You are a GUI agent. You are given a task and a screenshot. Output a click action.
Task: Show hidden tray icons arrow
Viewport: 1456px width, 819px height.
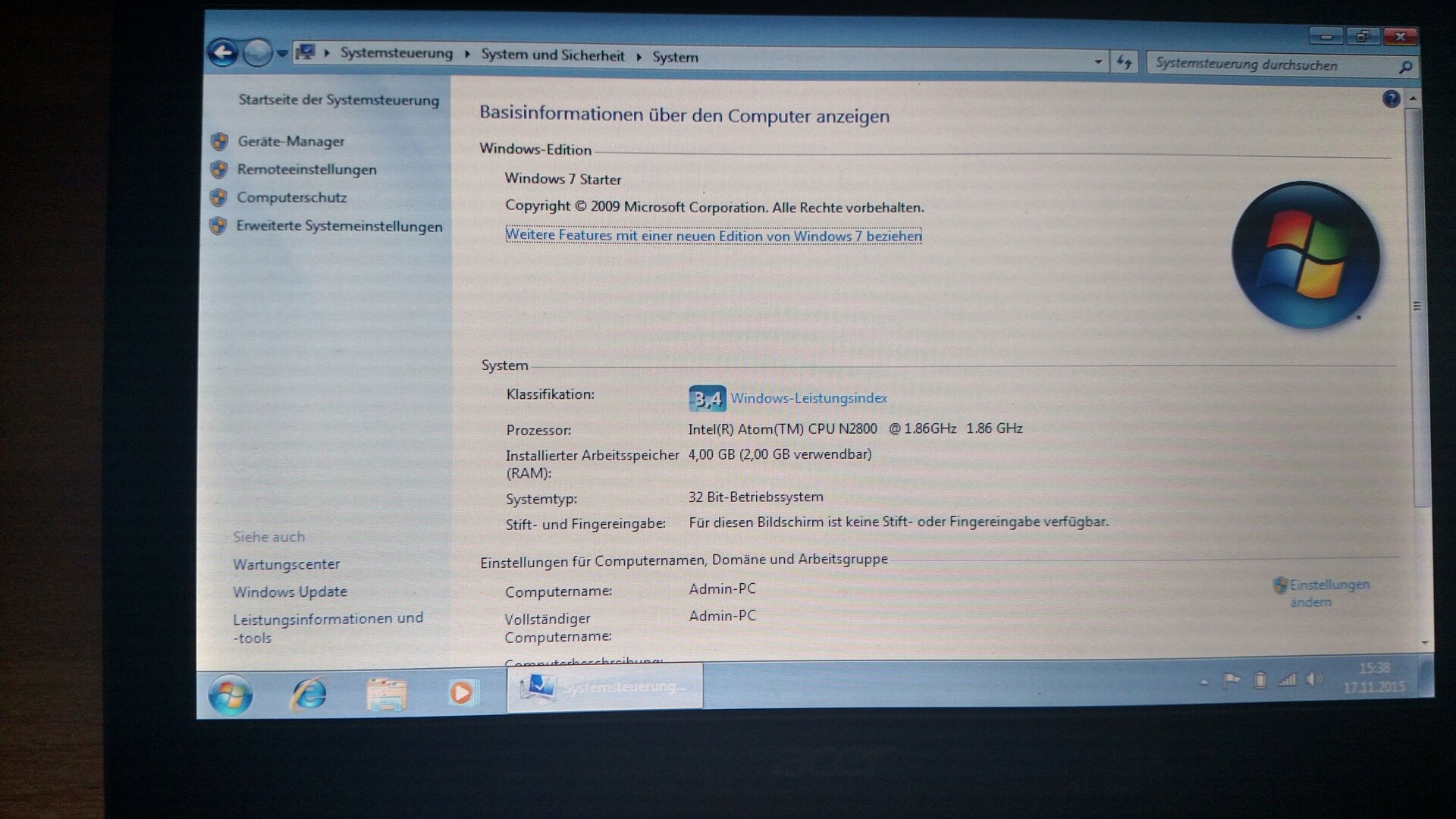[1203, 682]
